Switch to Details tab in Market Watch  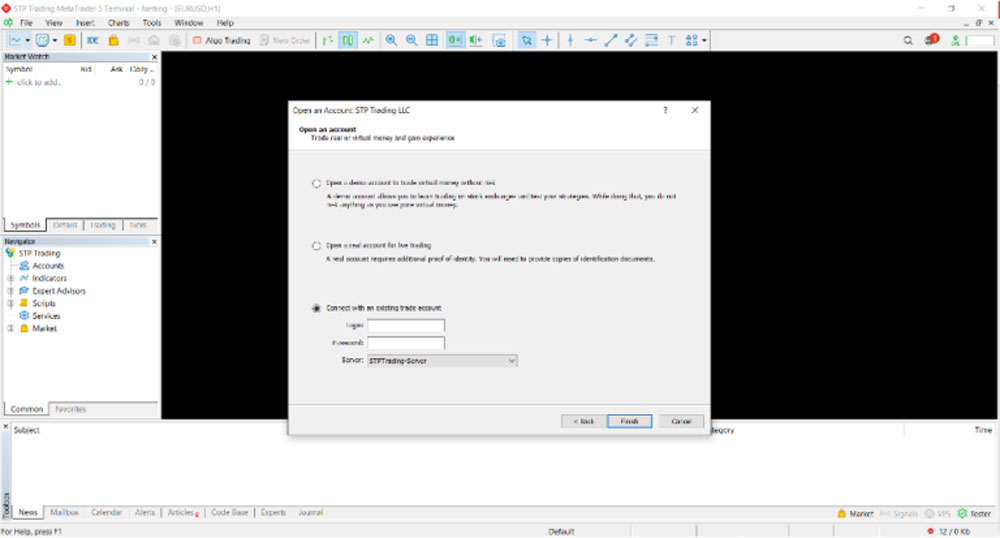65,225
